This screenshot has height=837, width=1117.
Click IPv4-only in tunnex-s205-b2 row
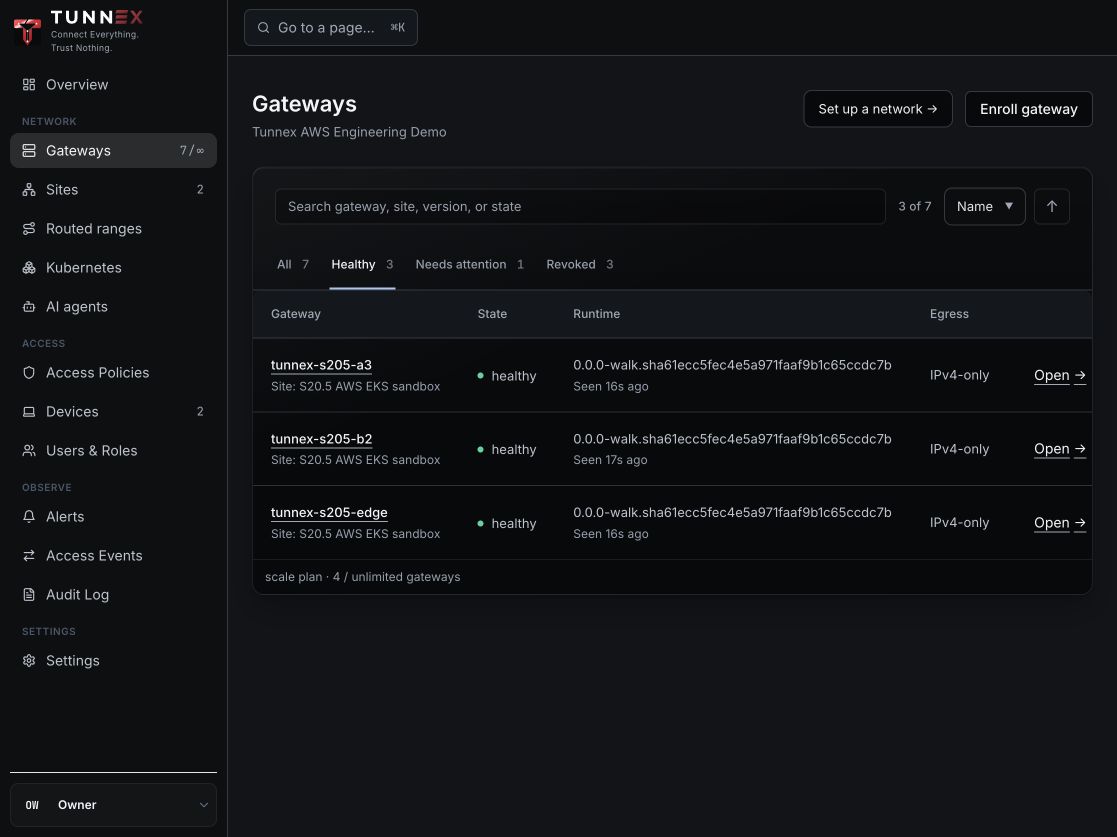pyautogui.click(x=959, y=449)
